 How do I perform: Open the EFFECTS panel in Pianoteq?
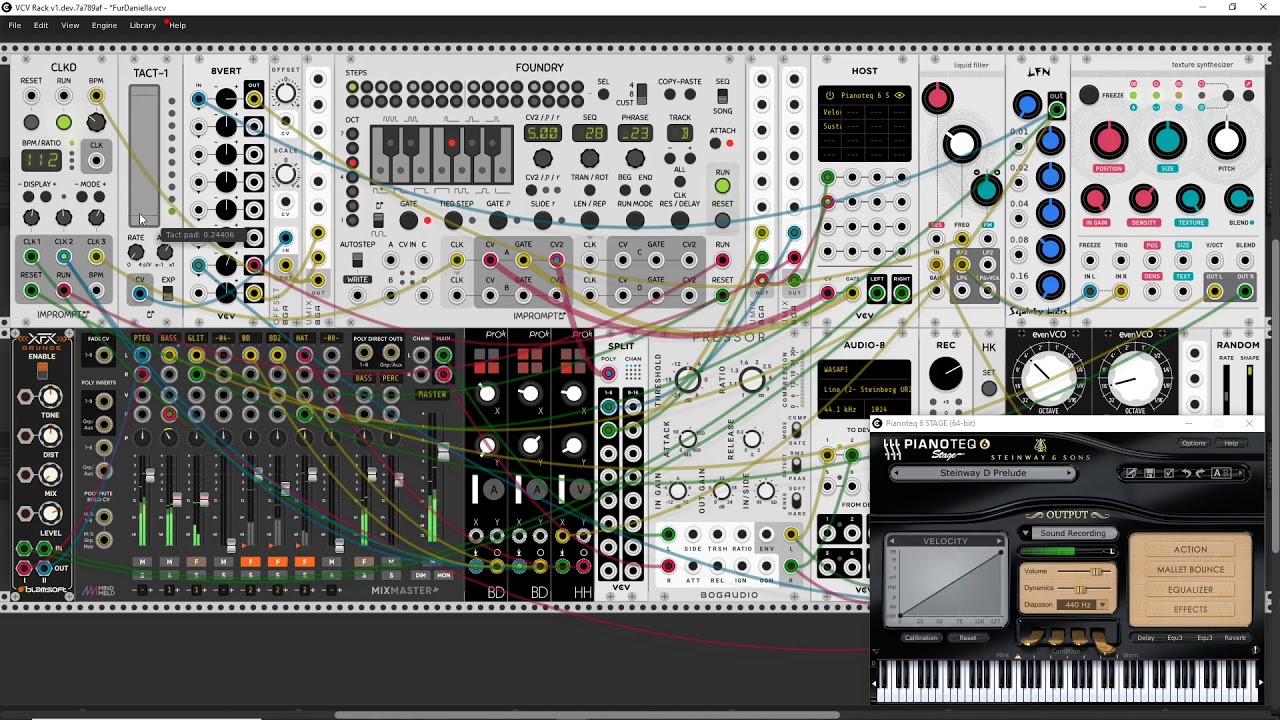pyautogui.click(x=1190, y=609)
